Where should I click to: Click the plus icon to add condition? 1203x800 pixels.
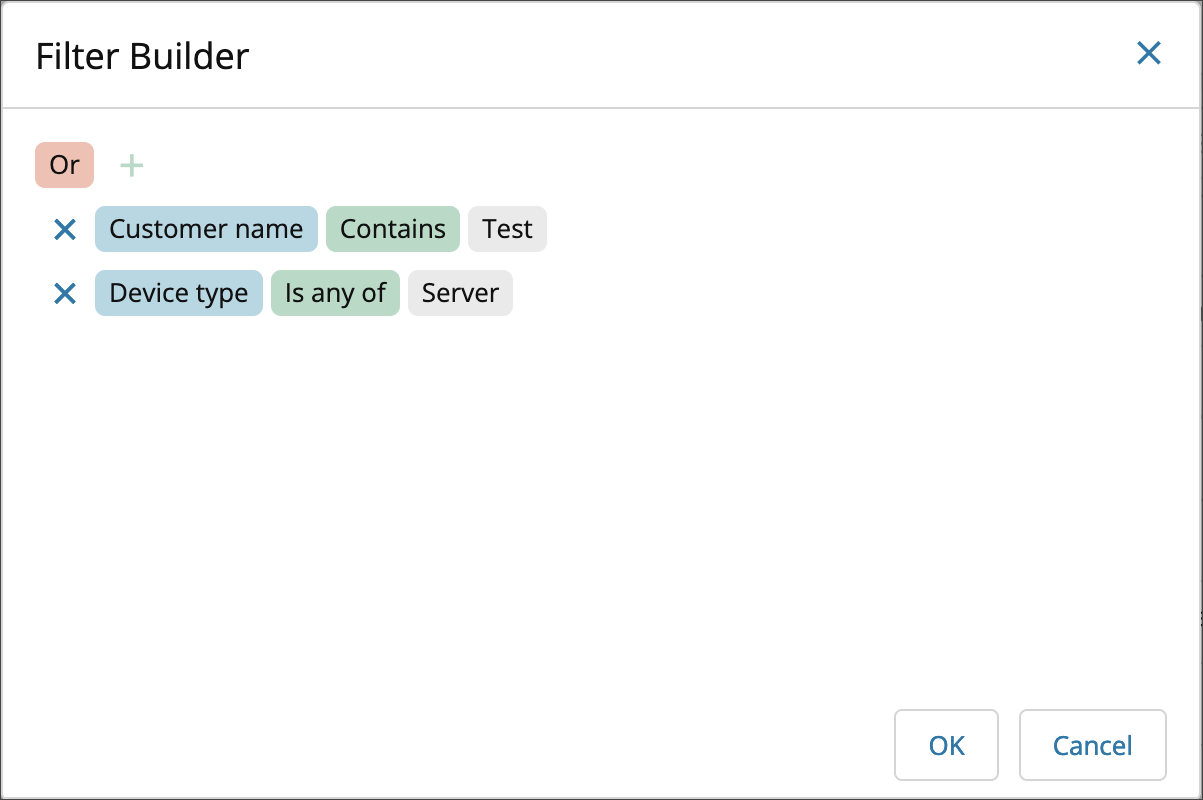pyautogui.click(x=131, y=165)
